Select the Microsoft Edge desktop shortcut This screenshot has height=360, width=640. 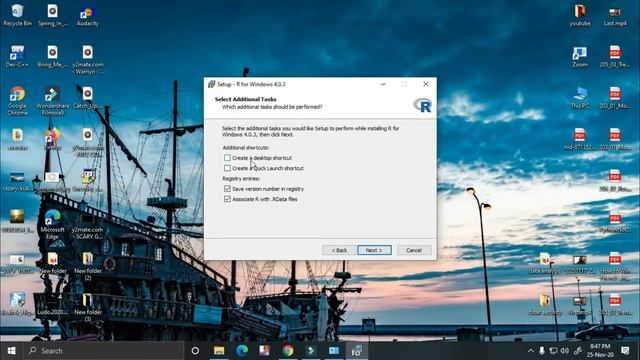pos(52,224)
